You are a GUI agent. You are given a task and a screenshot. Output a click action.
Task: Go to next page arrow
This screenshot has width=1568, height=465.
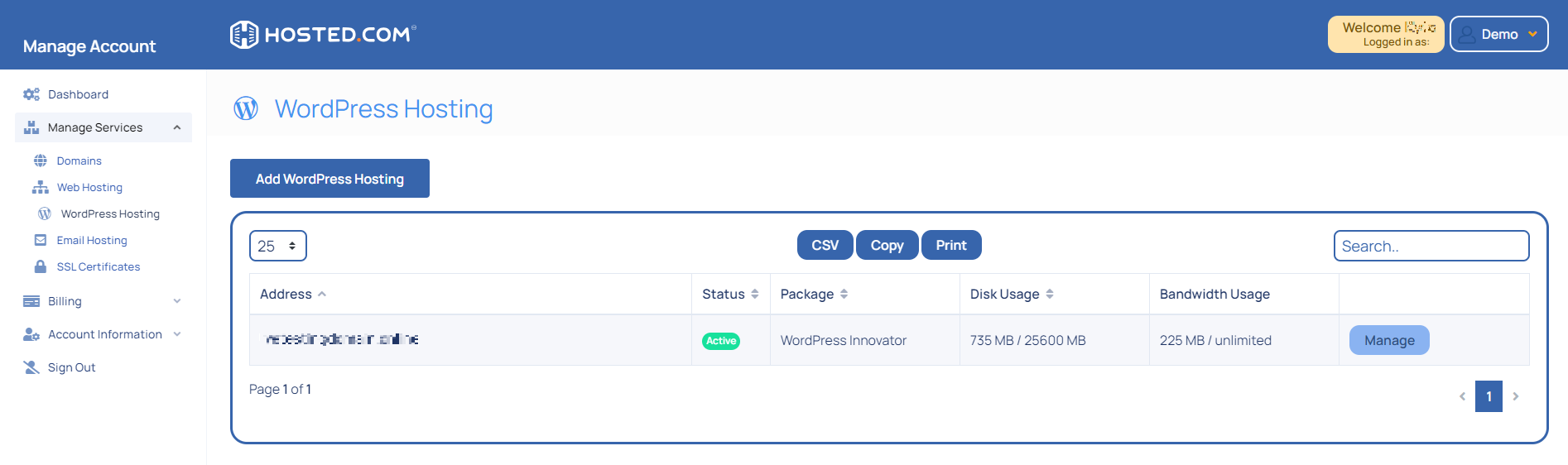[x=1516, y=396]
